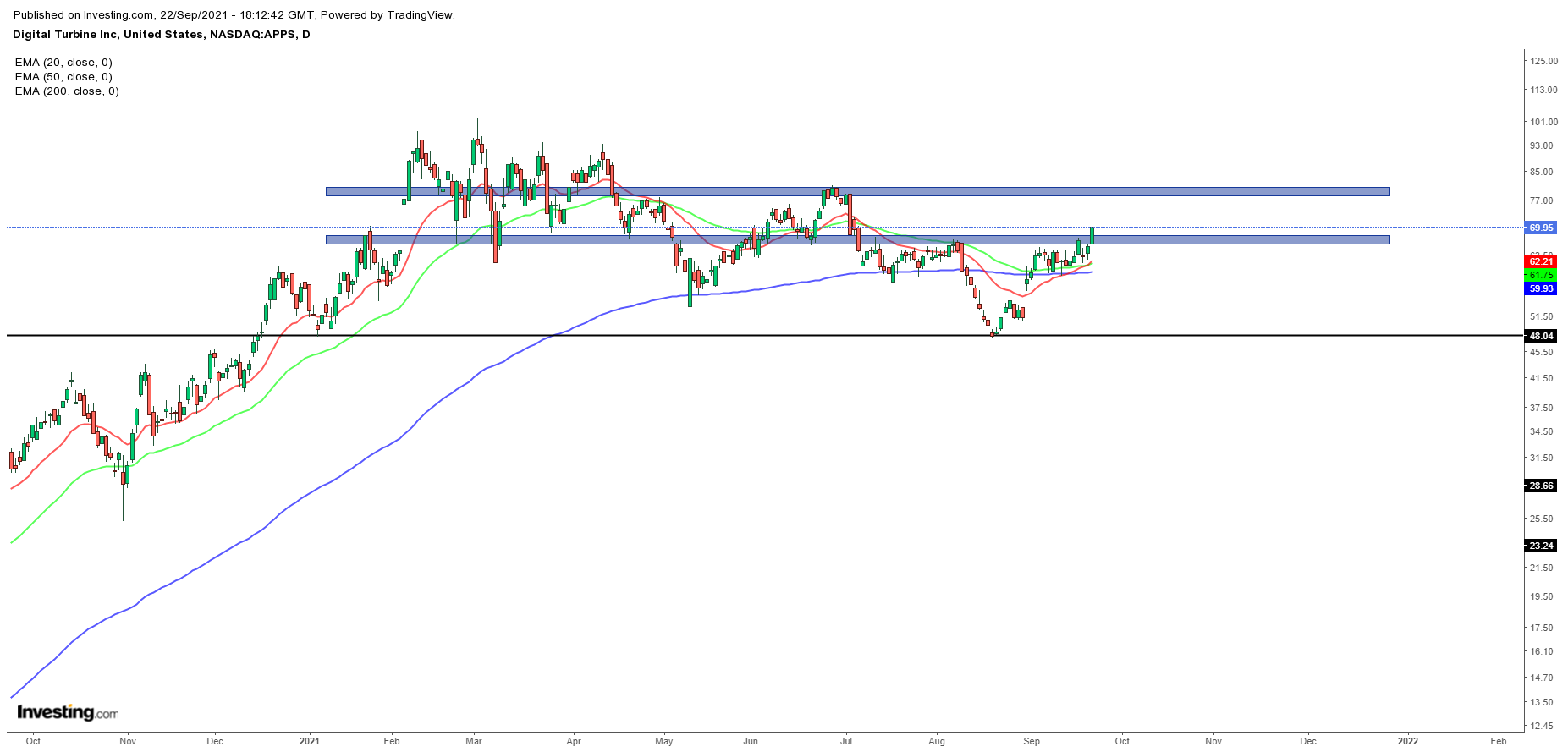Select the current price label 69.95
The height and width of the screenshot is (752, 1568).
pyautogui.click(x=1541, y=228)
